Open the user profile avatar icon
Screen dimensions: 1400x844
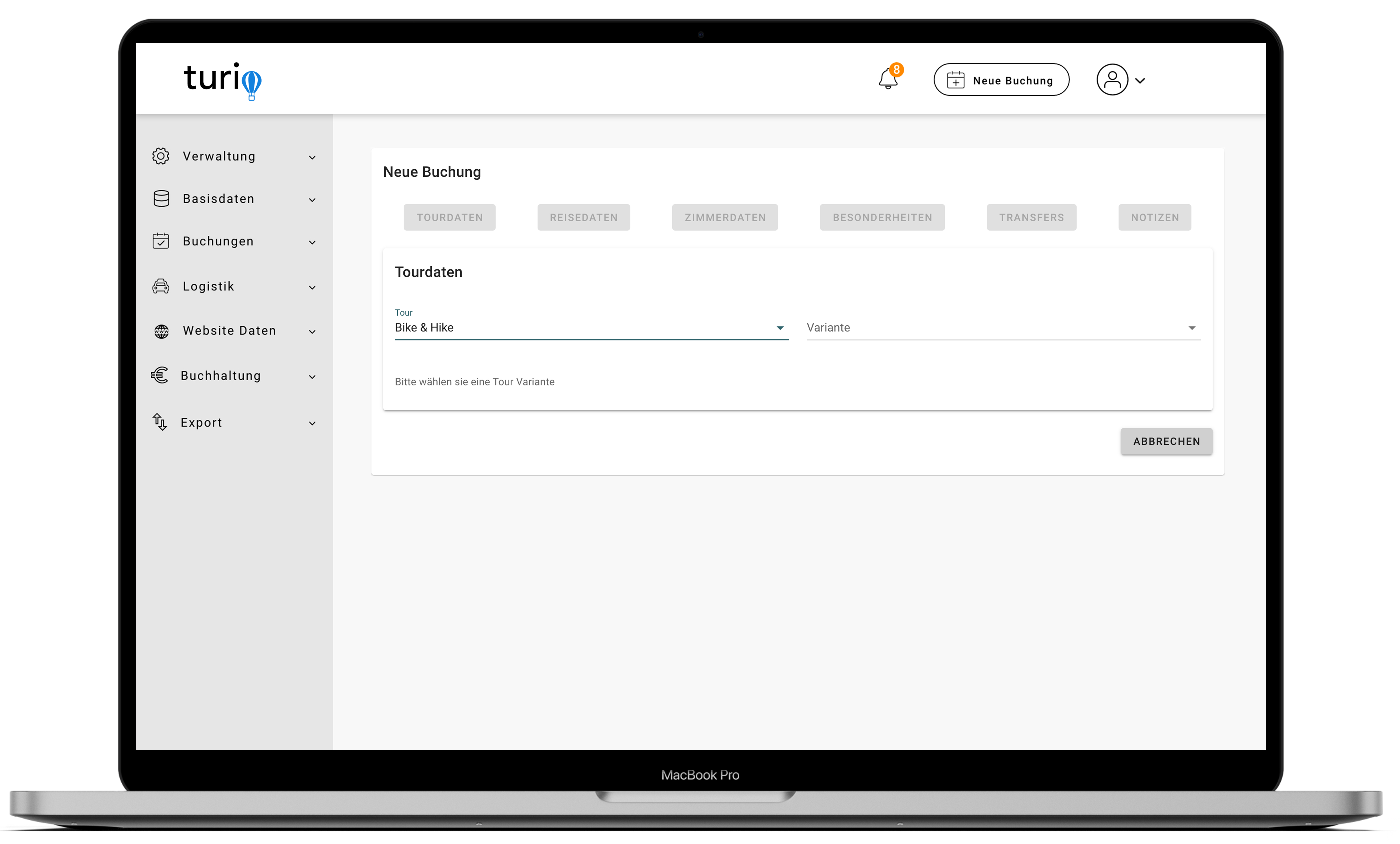click(x=1112, y=79)
